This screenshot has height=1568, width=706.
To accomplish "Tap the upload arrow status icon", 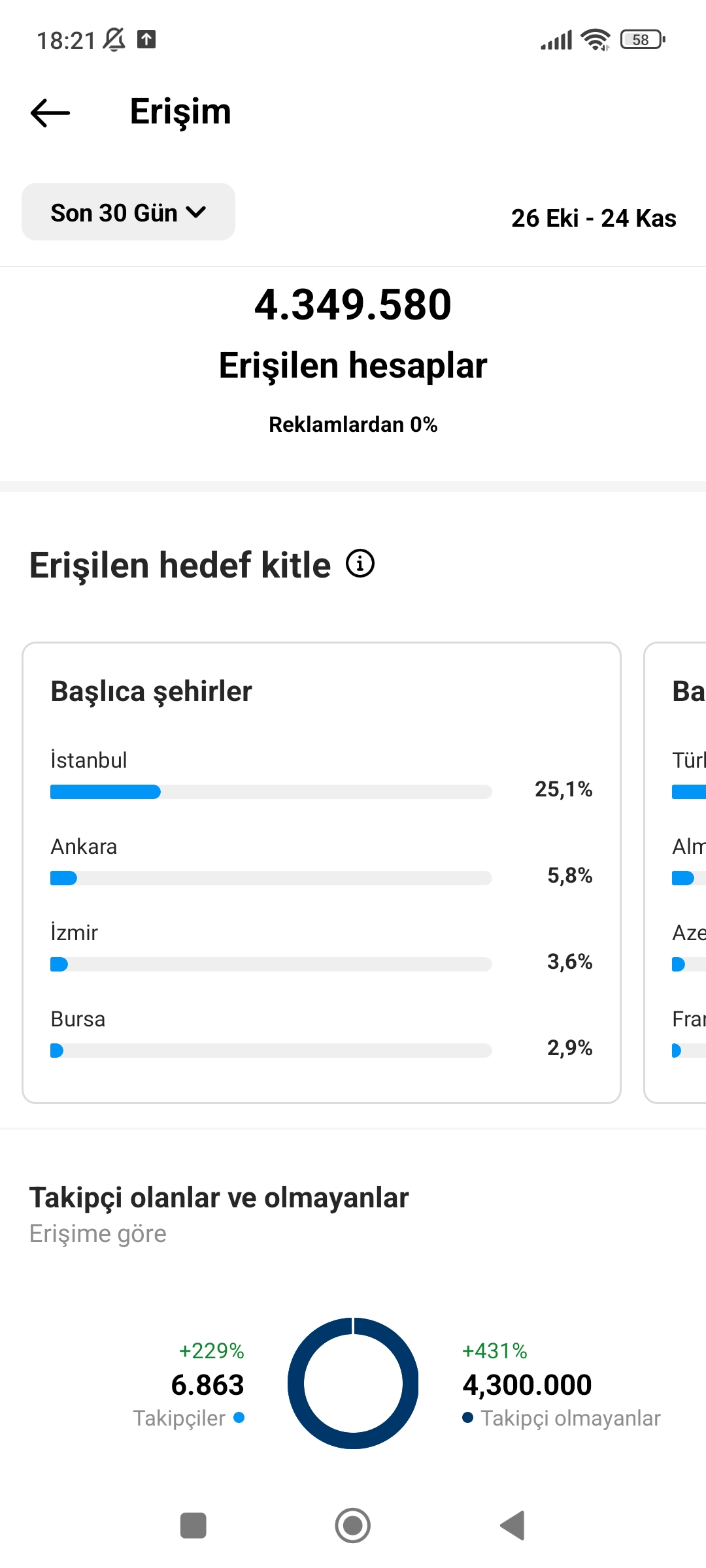I will point(146,40).
